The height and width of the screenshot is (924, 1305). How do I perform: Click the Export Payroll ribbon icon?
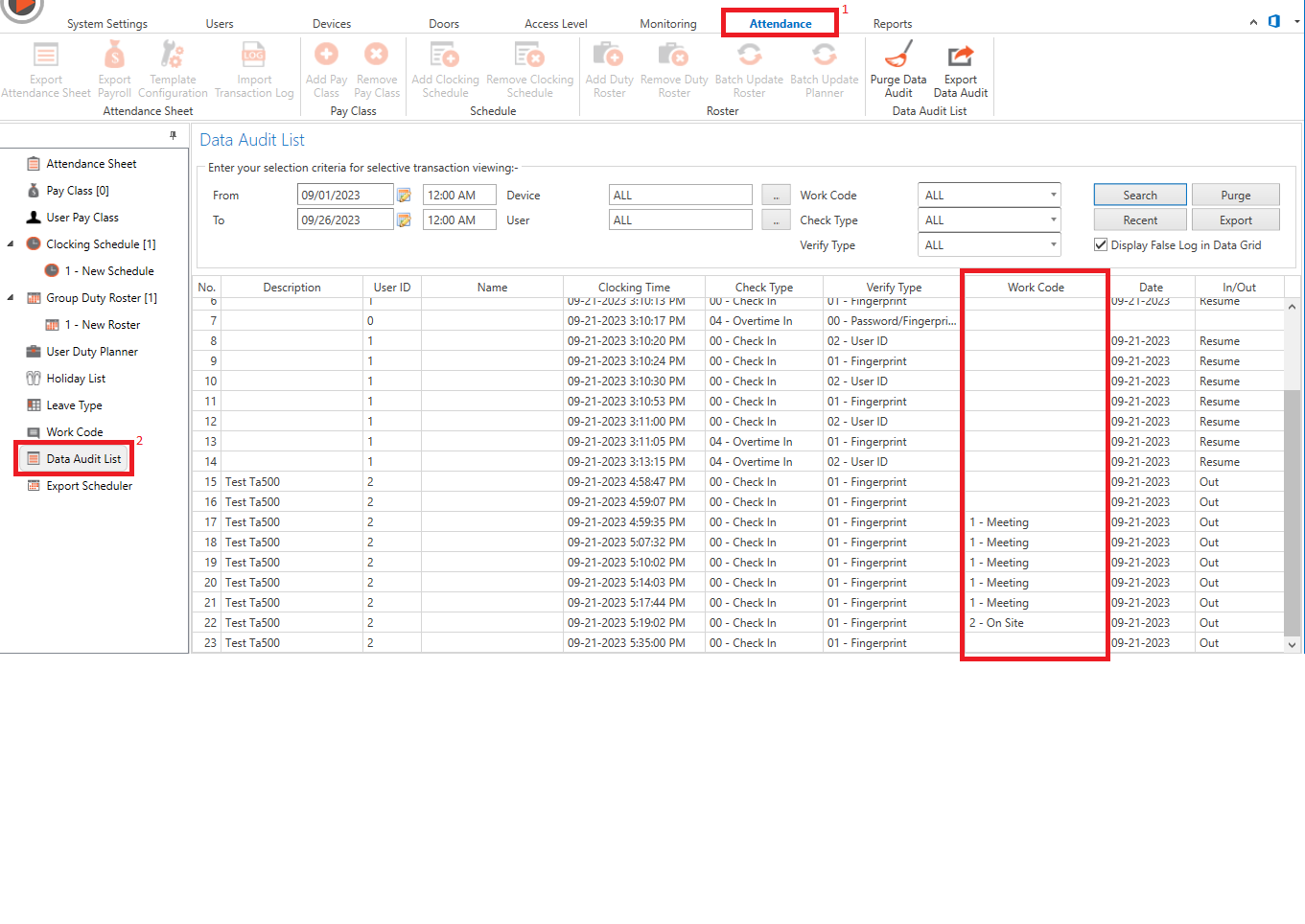pos(114,55)
